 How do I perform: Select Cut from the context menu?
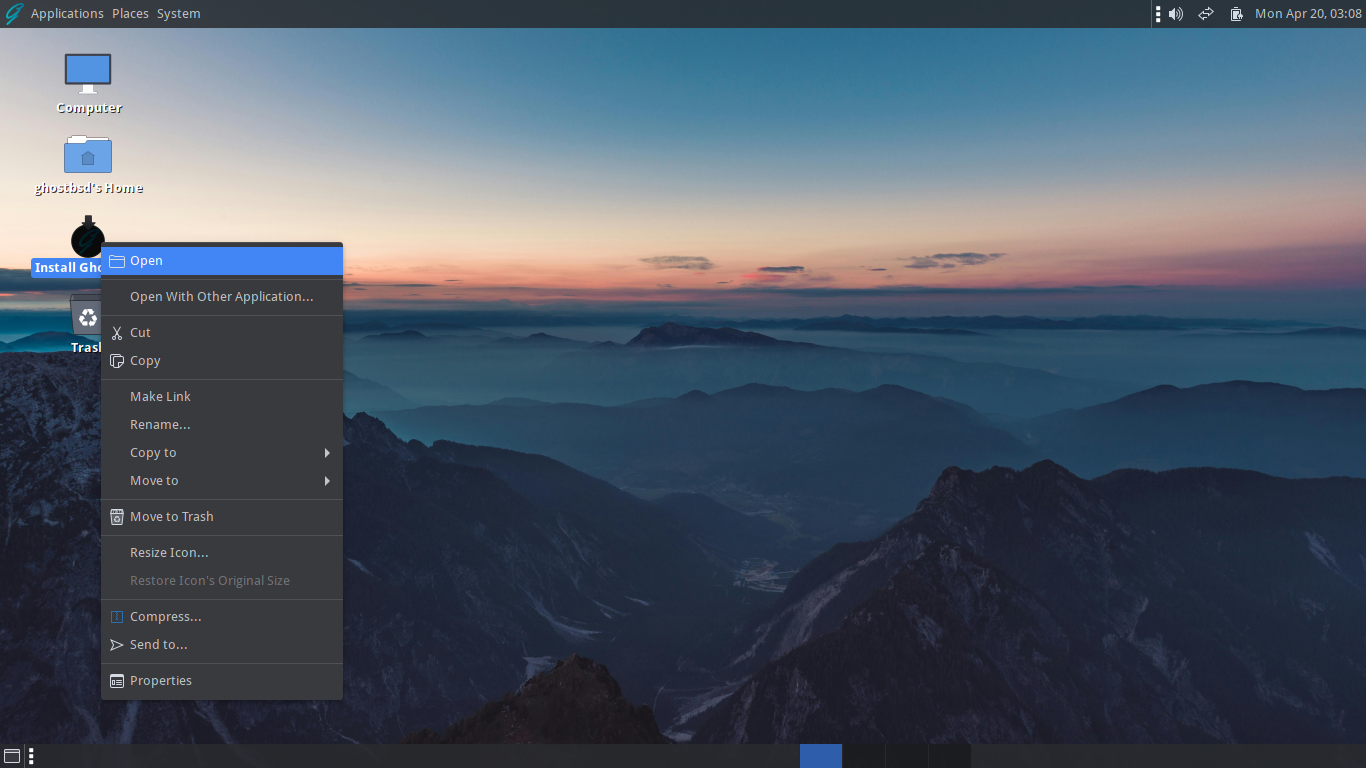tap(141, 332)
